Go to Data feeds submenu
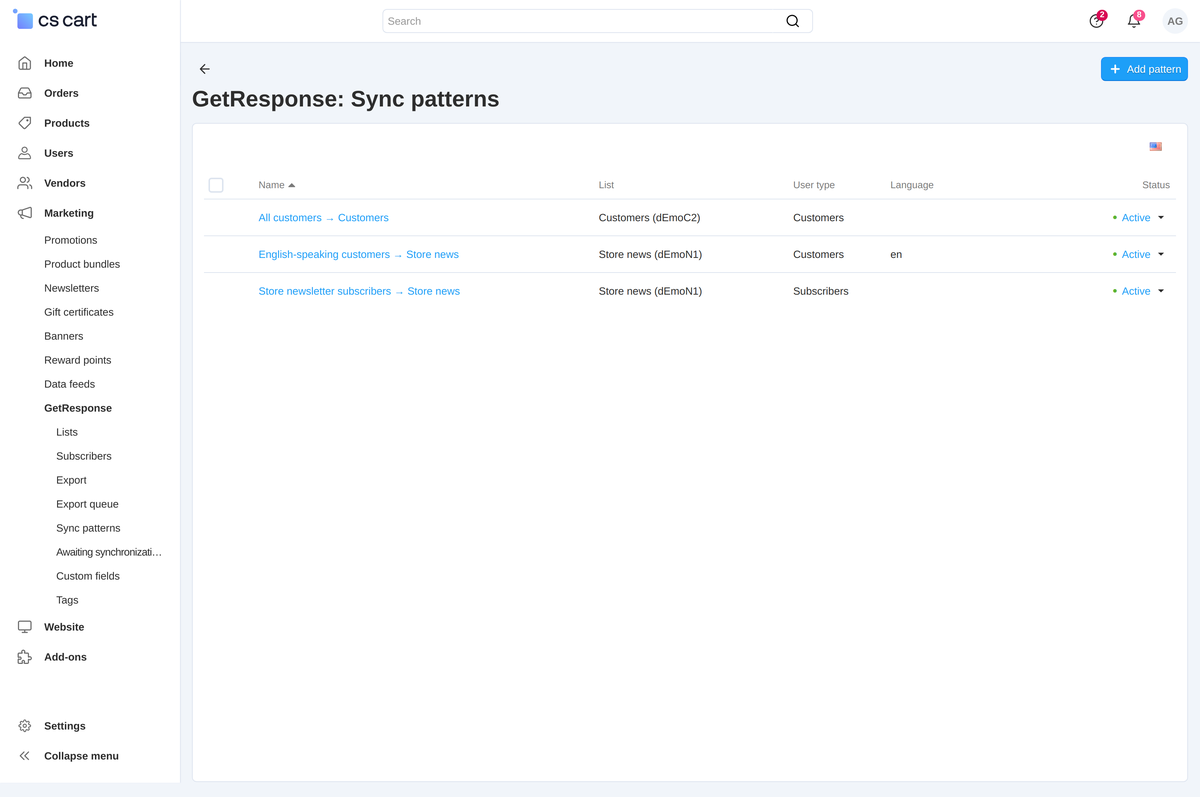The height and width of the screenshot is (797, 1200). pyautogui.click(x=70, y=384)
